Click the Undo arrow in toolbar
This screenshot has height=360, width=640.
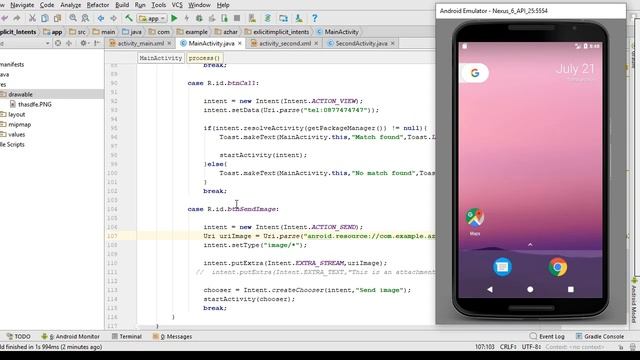click(x=4, y=18)
